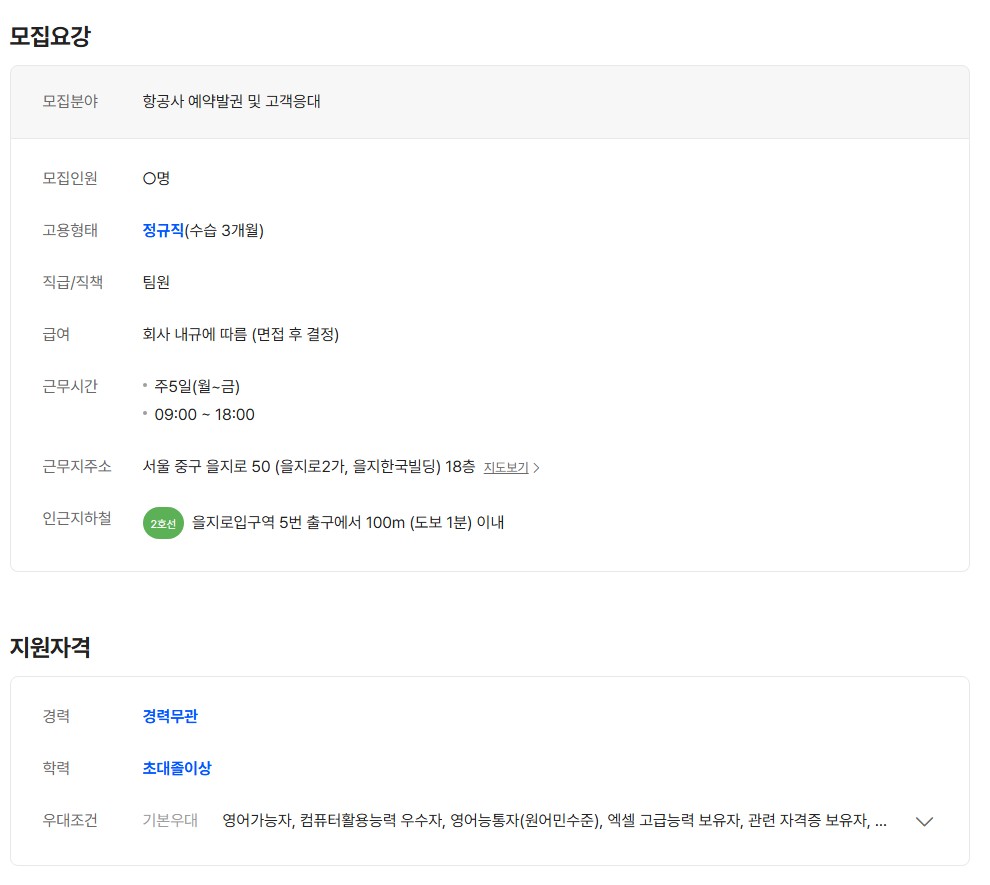
Task: Click the 지원자격 section heading
Action: (x=50, y=647)
